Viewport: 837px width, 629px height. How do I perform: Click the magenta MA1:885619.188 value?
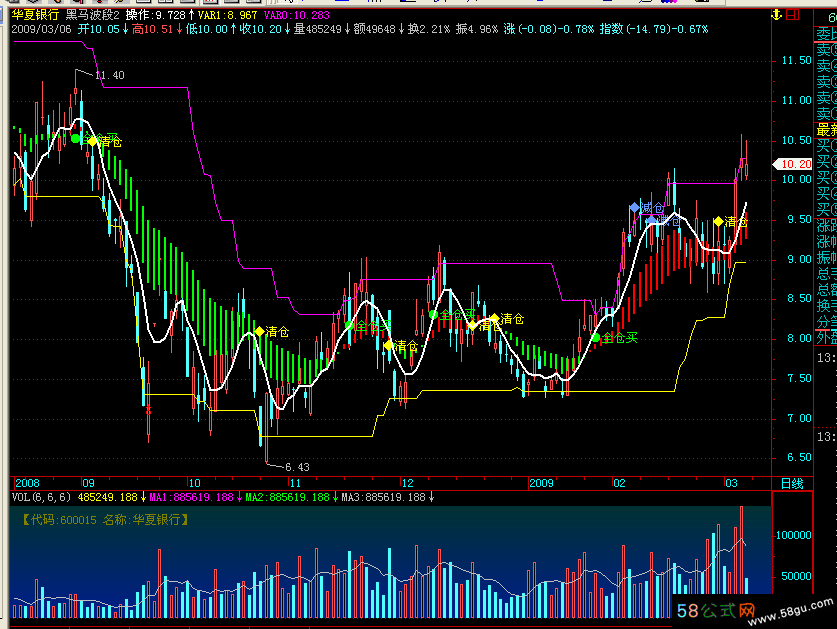191,497
